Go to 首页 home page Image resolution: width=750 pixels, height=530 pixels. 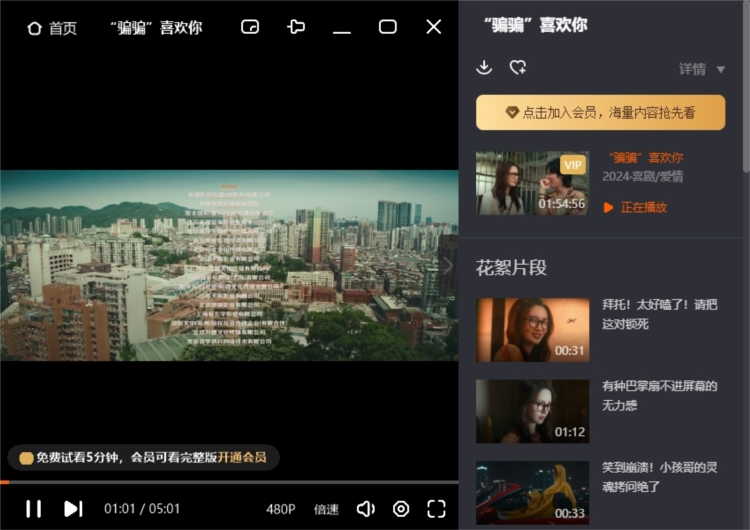[x=52, y=28]
